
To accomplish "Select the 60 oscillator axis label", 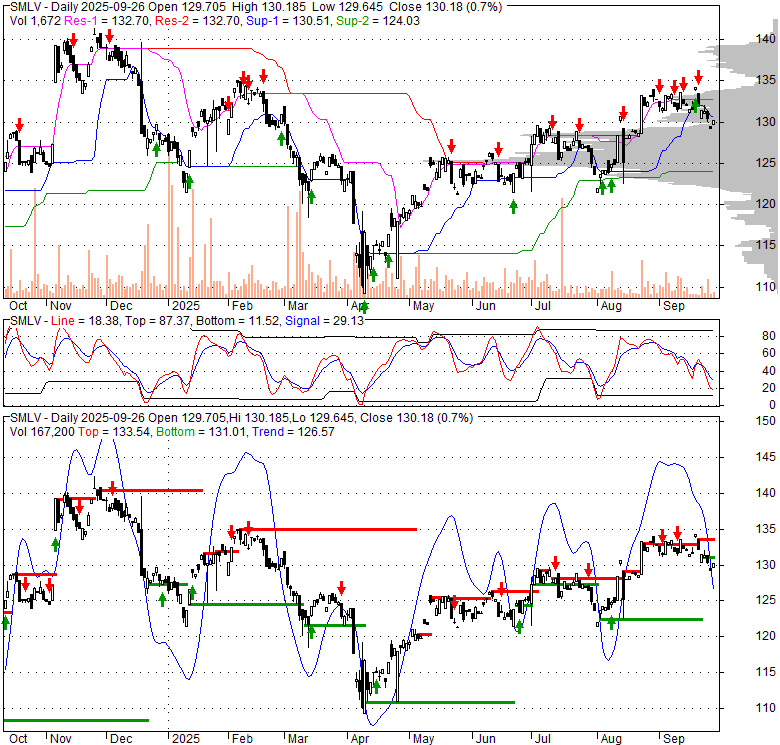I will click(x=769, y=353).
